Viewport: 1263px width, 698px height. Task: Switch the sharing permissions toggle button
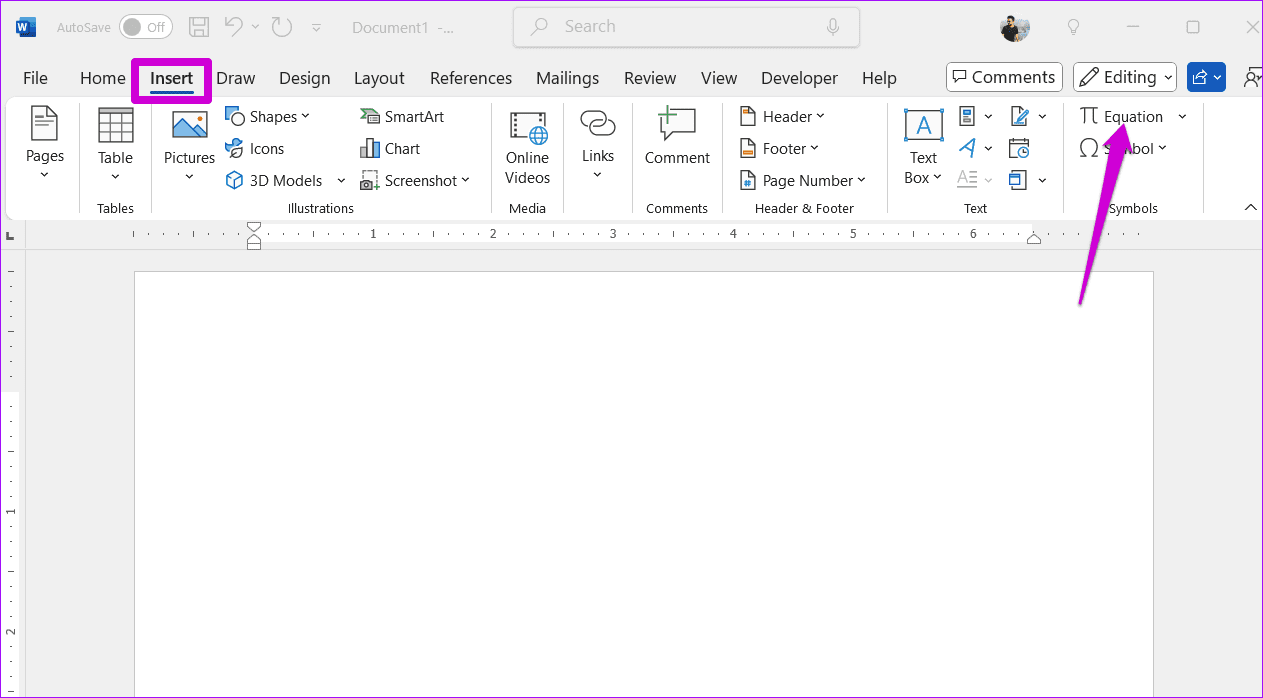[1206, 77]
